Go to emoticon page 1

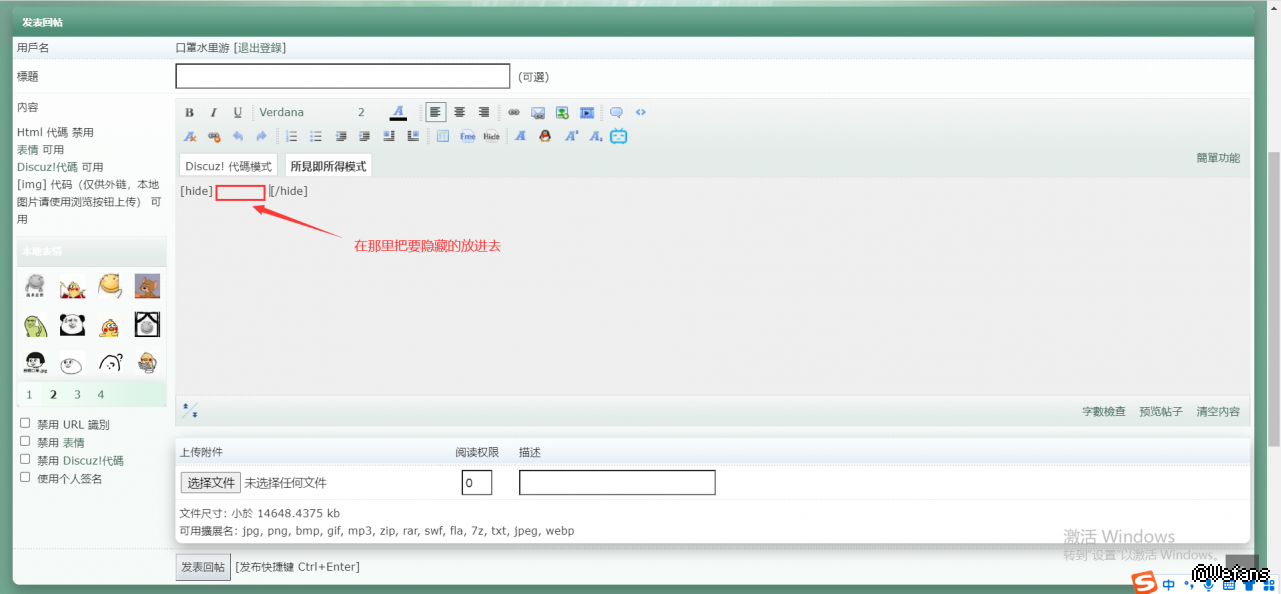point(30,395)
